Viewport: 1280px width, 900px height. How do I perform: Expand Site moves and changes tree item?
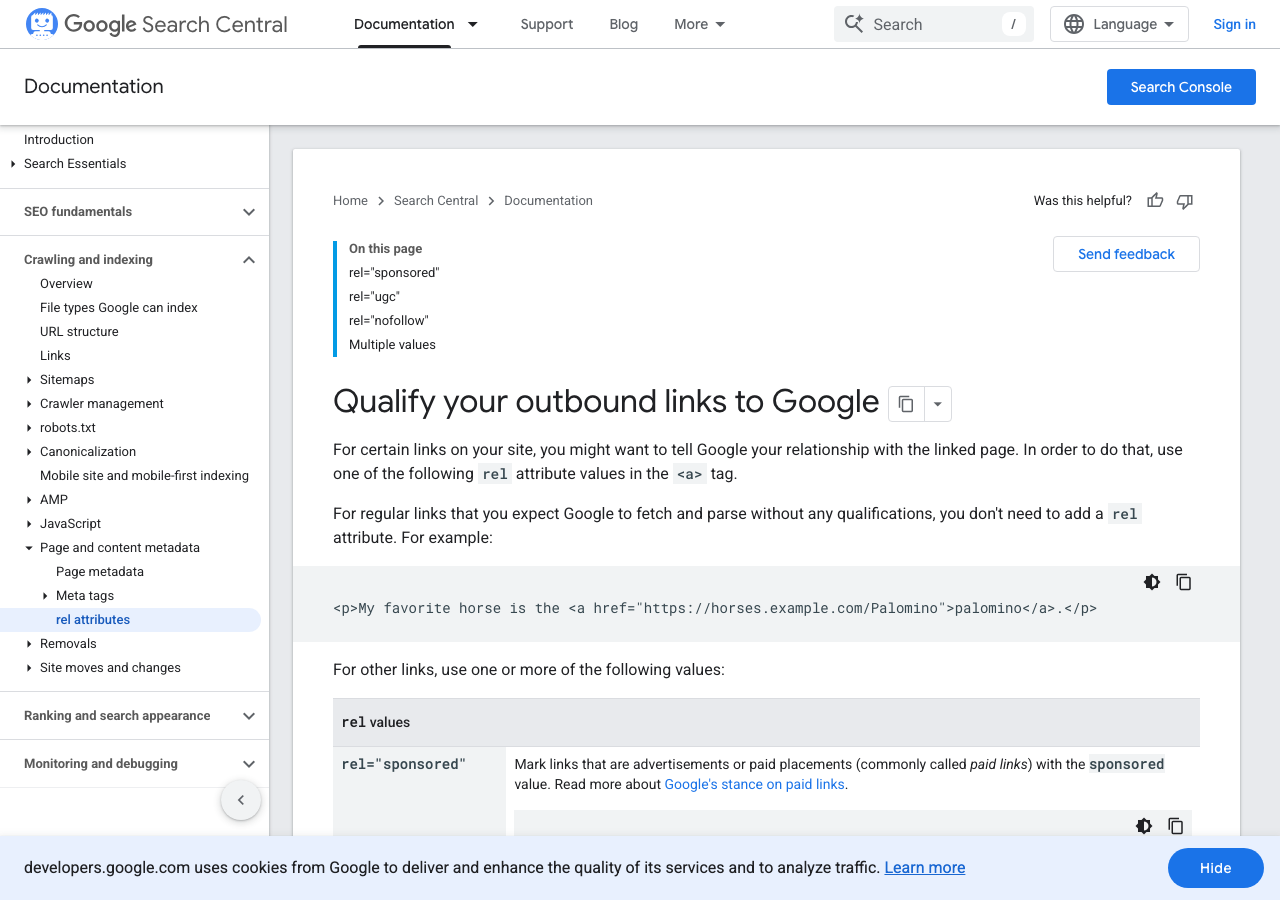[28, 668]
